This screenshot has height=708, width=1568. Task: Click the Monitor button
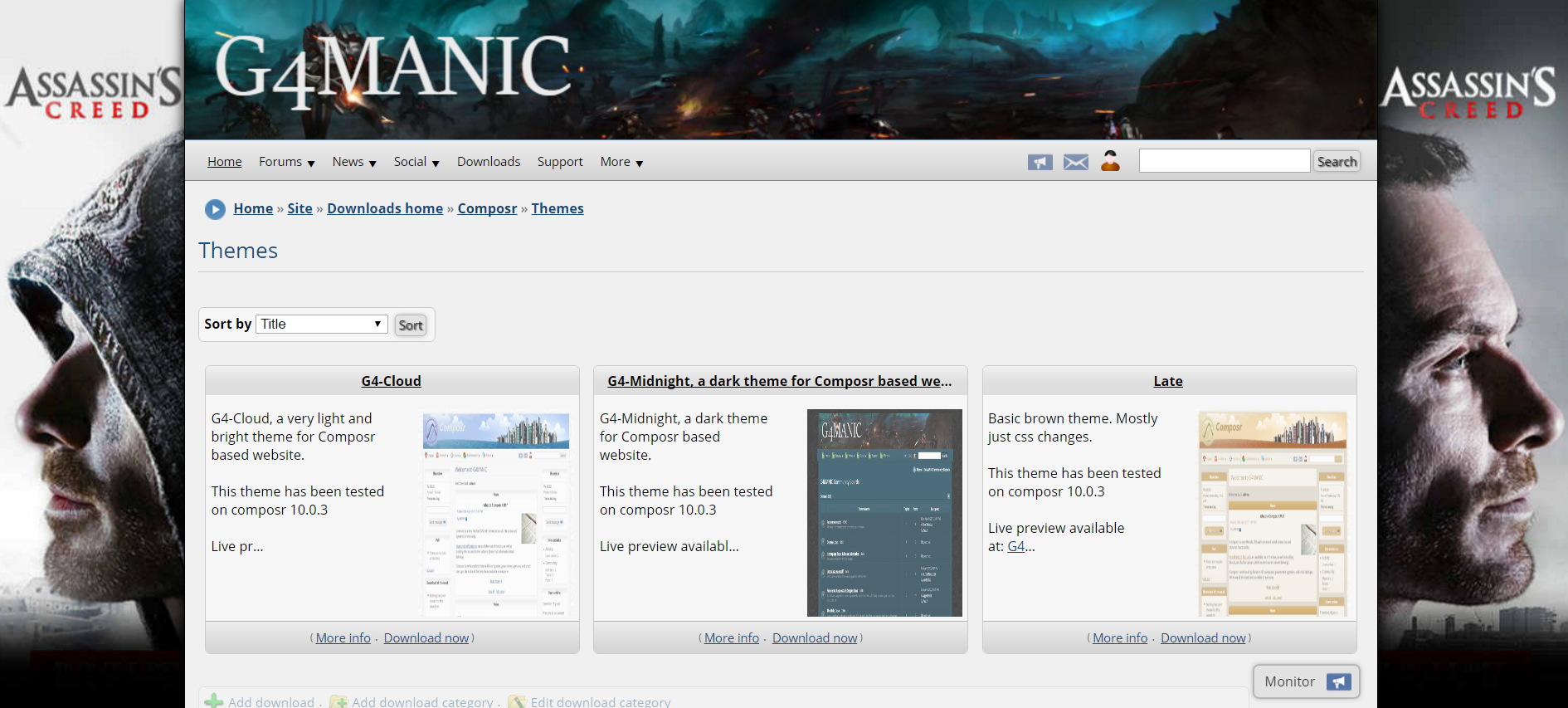point(1306,681)
